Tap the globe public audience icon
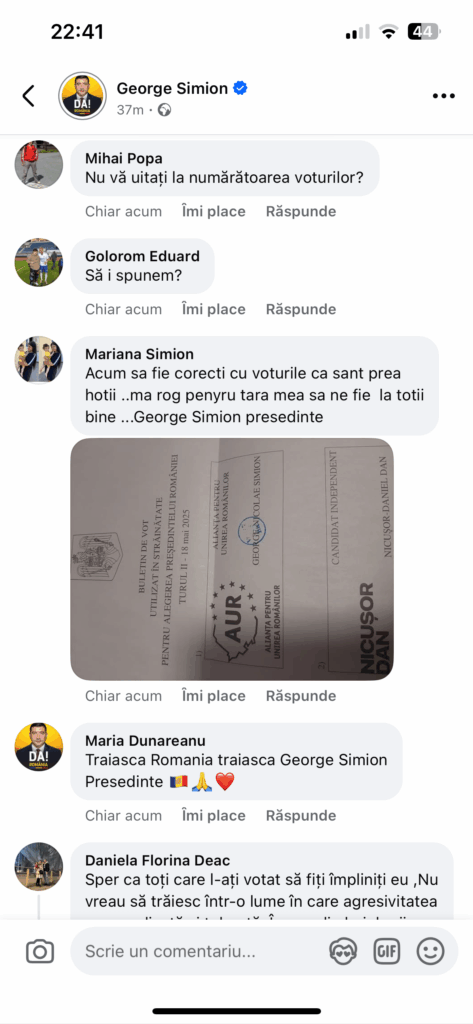 (165, 110)
